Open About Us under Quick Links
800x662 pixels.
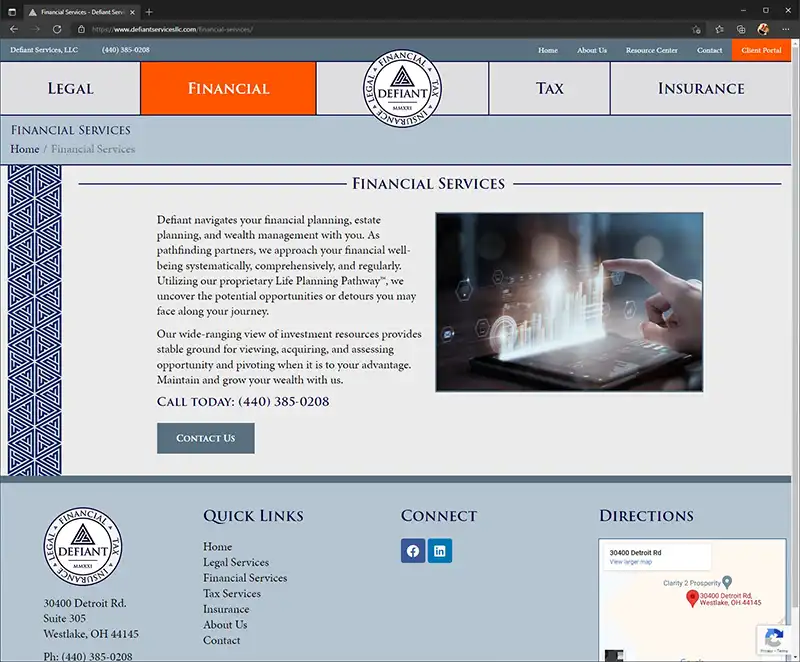pyautogui.click(x=225, y=625)
